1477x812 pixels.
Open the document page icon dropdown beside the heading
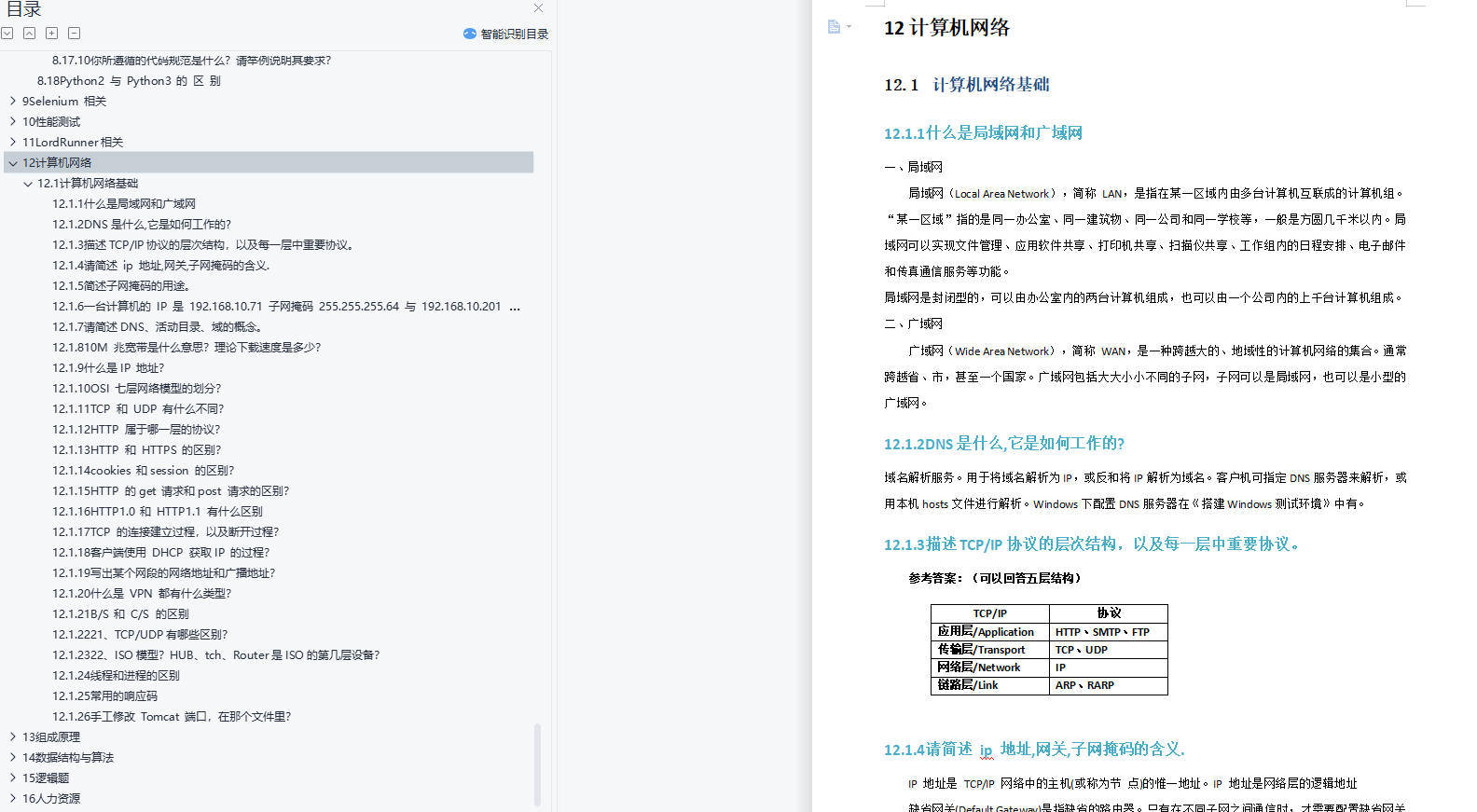[x=839, y=27]
